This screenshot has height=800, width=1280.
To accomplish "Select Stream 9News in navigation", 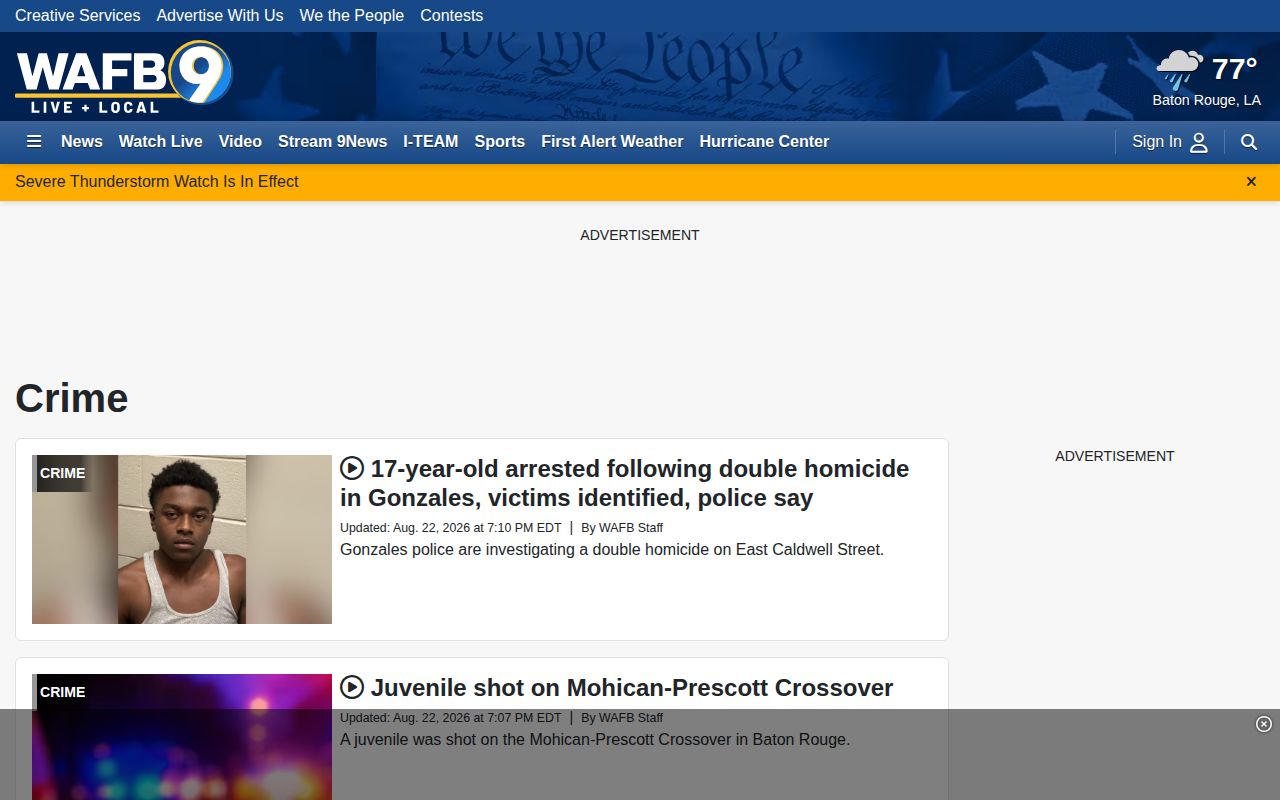I will (x=333, y=142).
